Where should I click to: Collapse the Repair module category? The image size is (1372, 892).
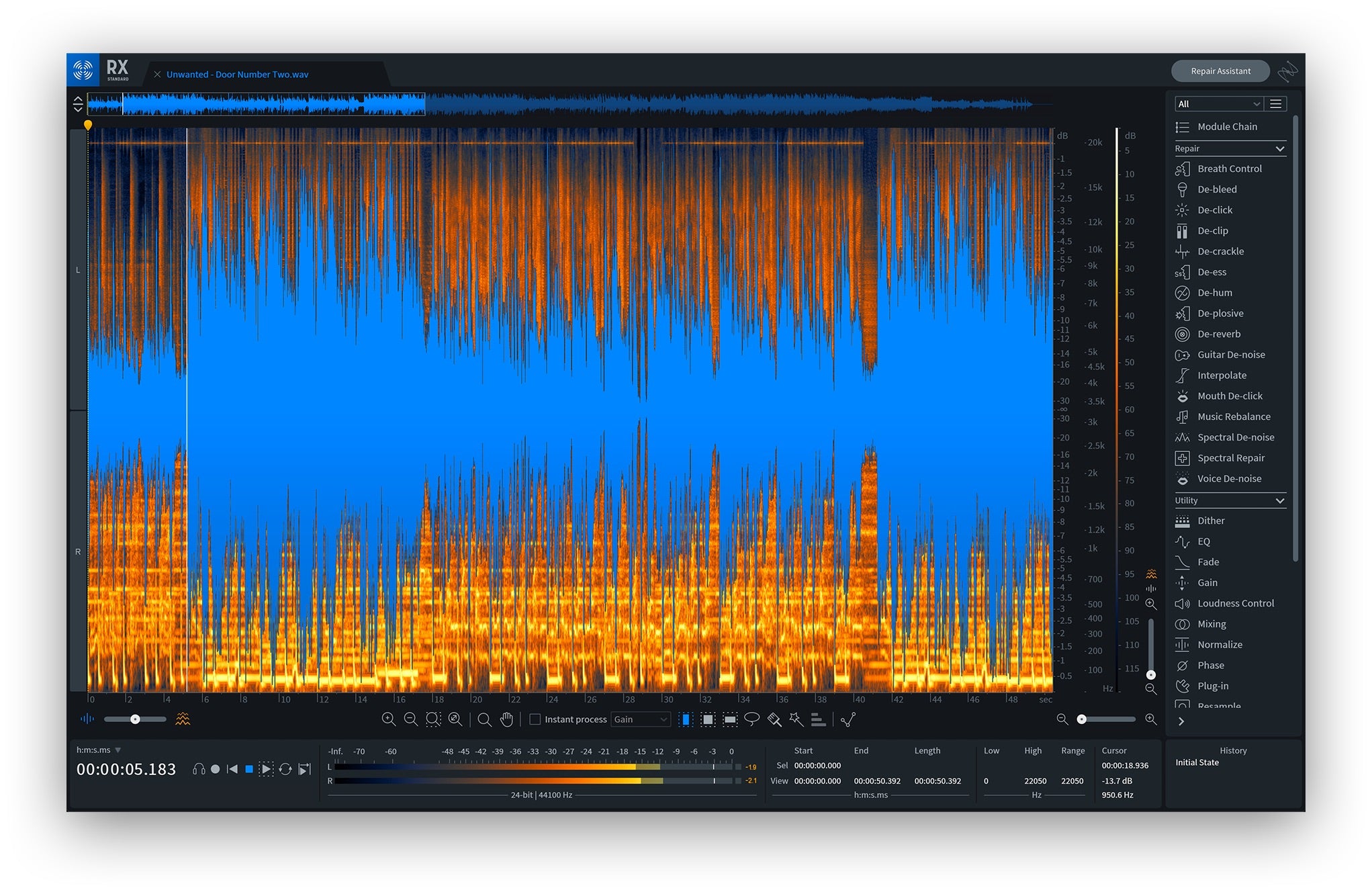1279,149
